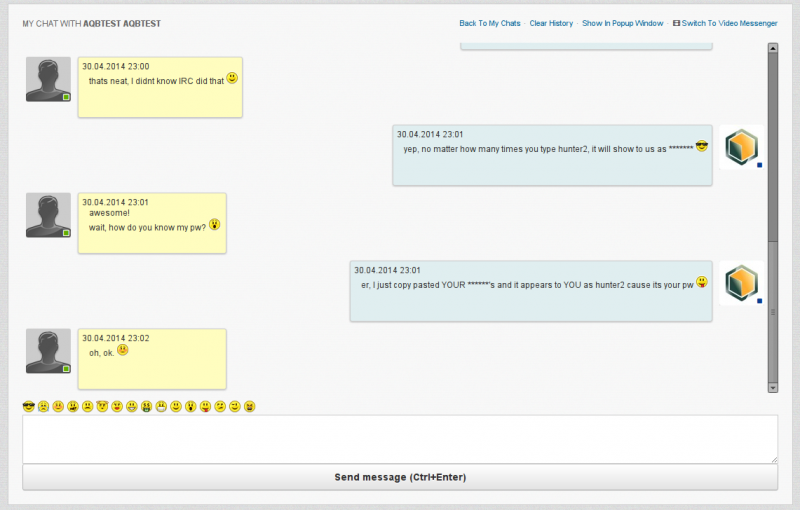Click the tongue-out smiley in the "copy pasted" message

pos(702,282)
